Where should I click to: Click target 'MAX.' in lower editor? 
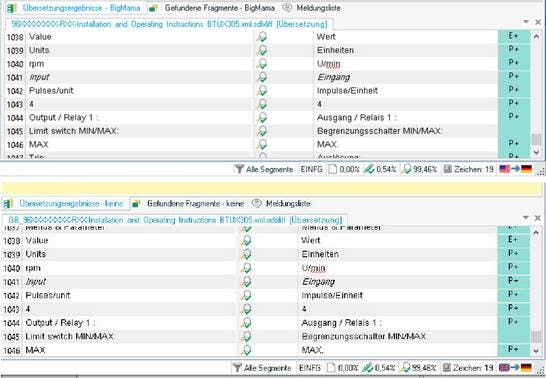[x=312, y=350]
